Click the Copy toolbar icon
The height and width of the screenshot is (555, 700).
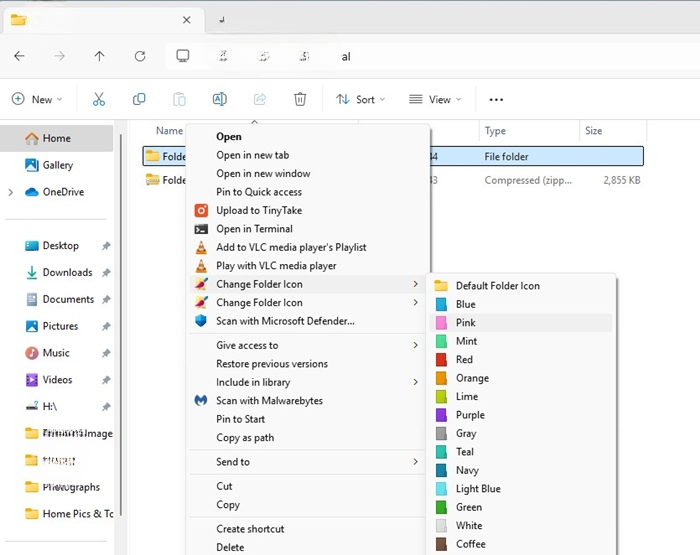[139, 99]
